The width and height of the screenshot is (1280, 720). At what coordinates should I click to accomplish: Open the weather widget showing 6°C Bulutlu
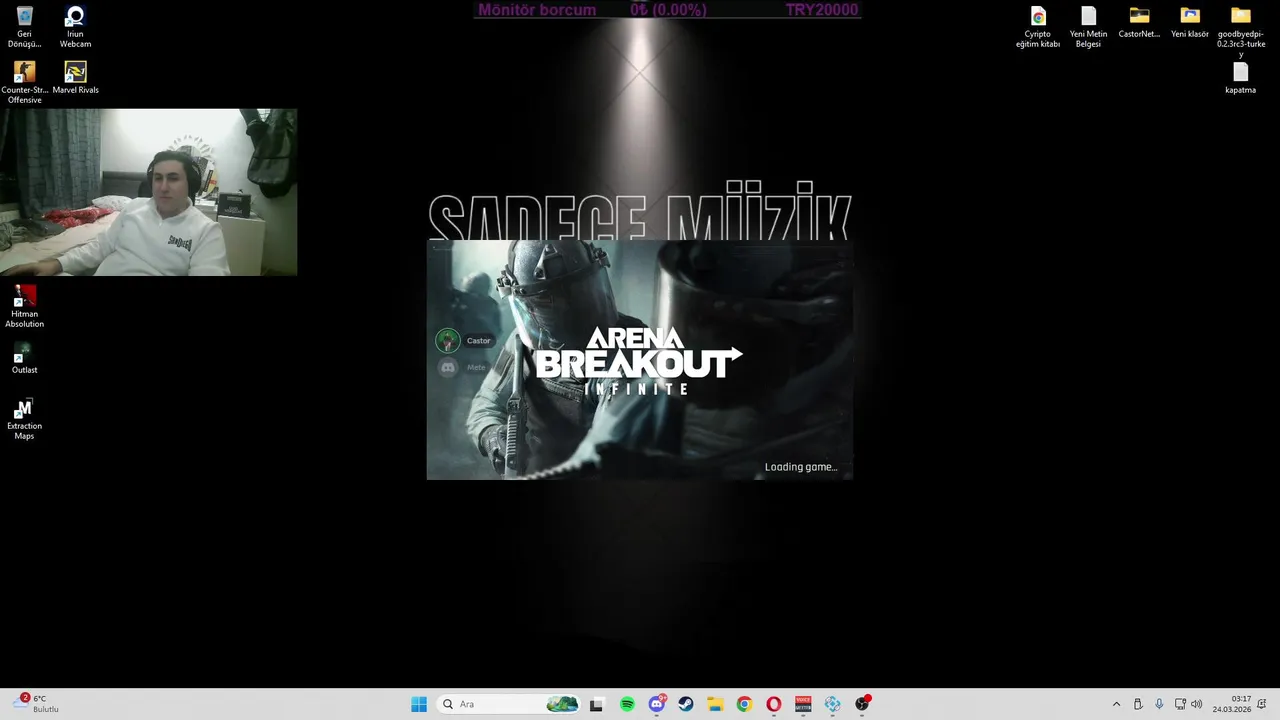coord(36,704)
